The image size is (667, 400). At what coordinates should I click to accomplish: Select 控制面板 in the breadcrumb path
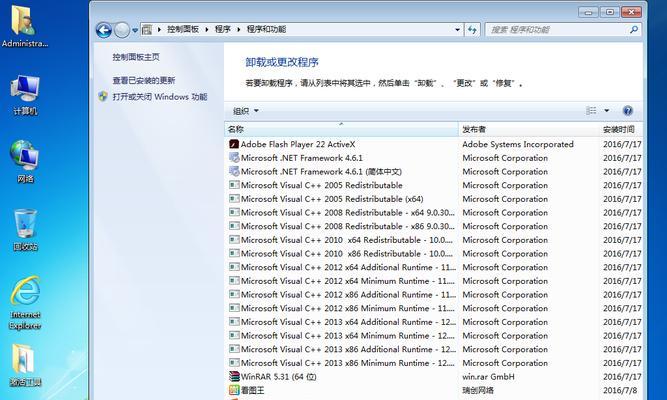coord(182,29)
